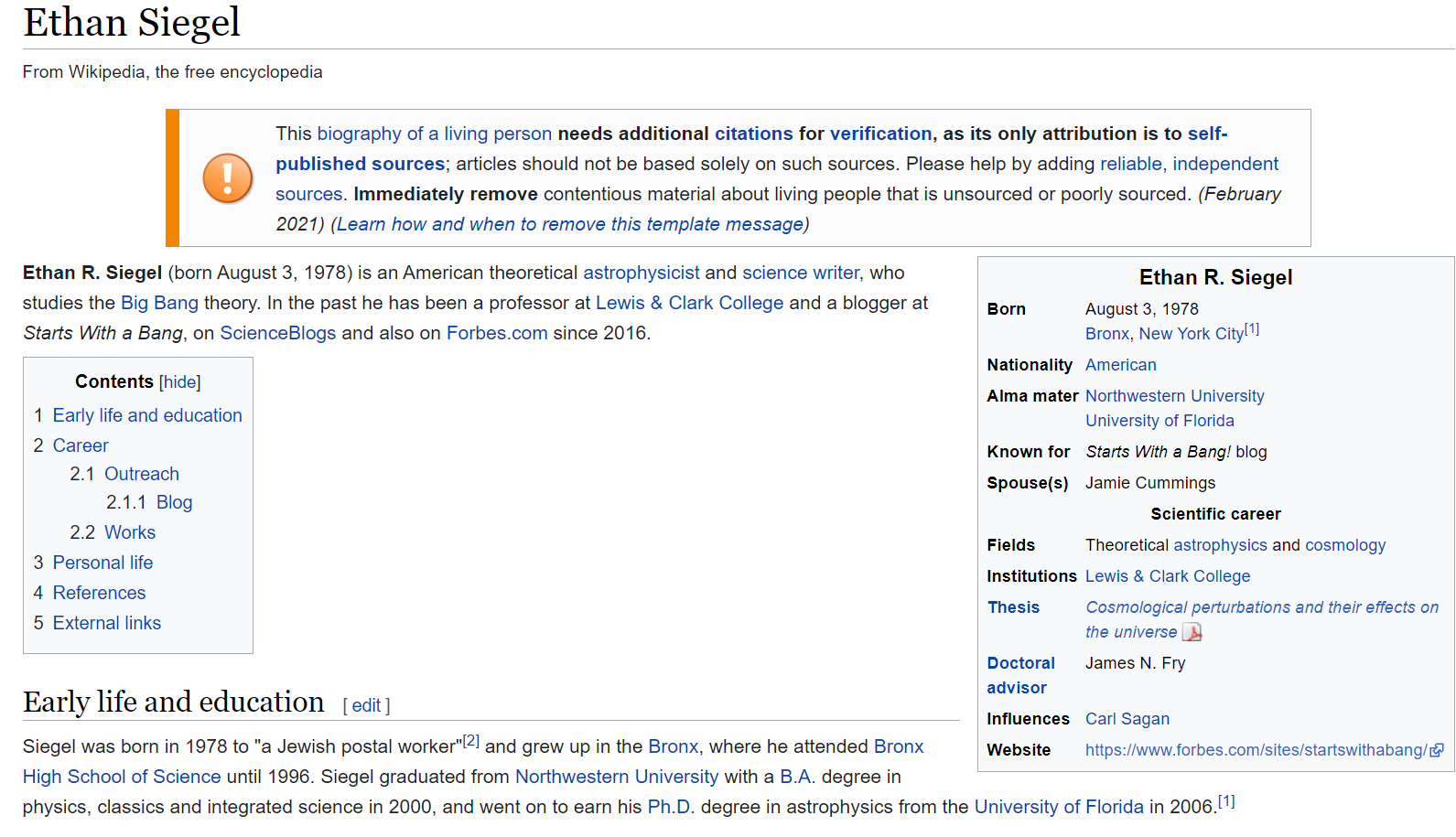Open New York City link in infobox
This screenshot has width=1456, height=837.
(x=1192, y=334)
